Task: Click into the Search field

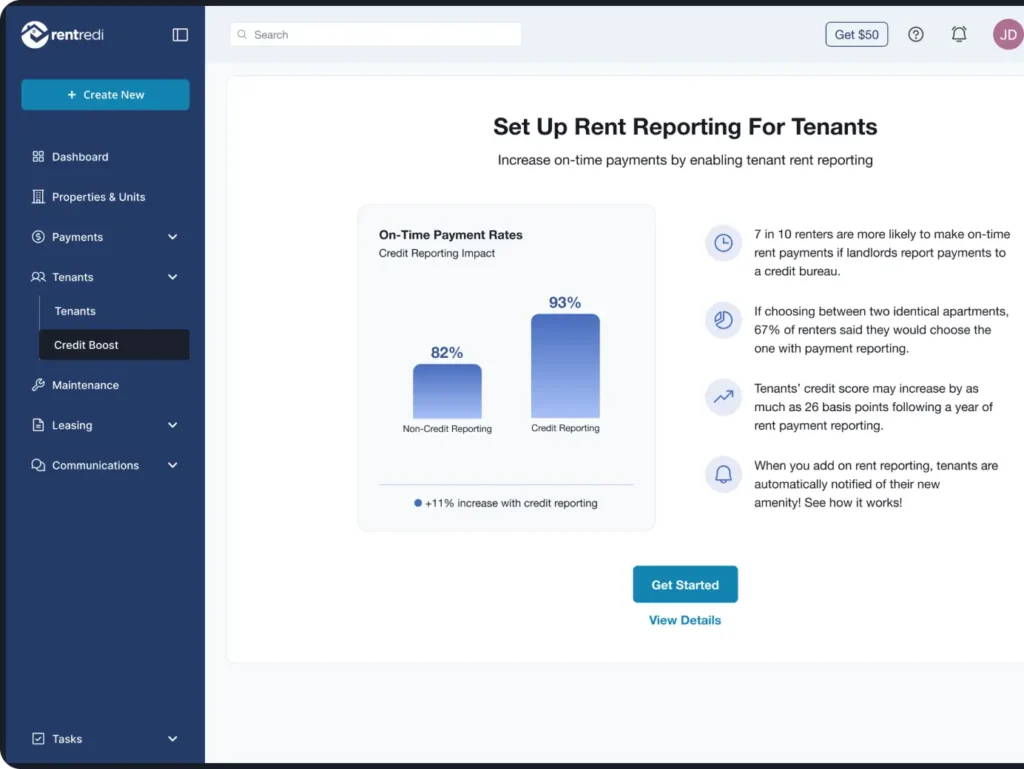Action: point(375,35)
